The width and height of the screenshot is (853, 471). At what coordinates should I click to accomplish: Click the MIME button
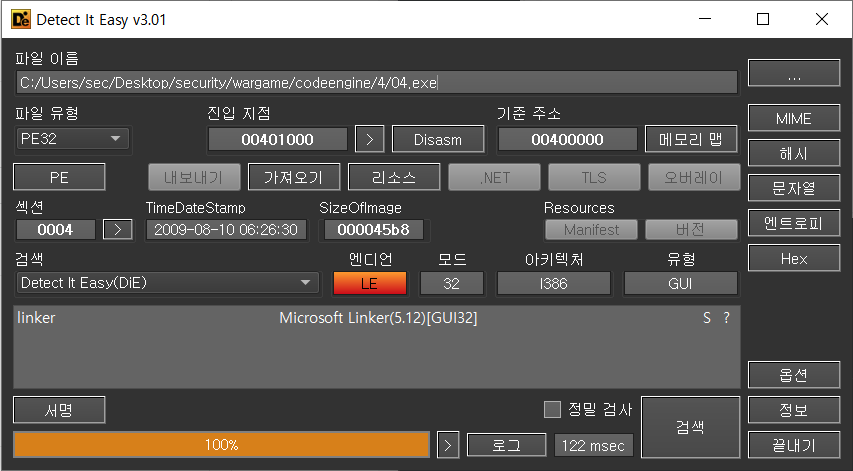[x=794, y=118]
